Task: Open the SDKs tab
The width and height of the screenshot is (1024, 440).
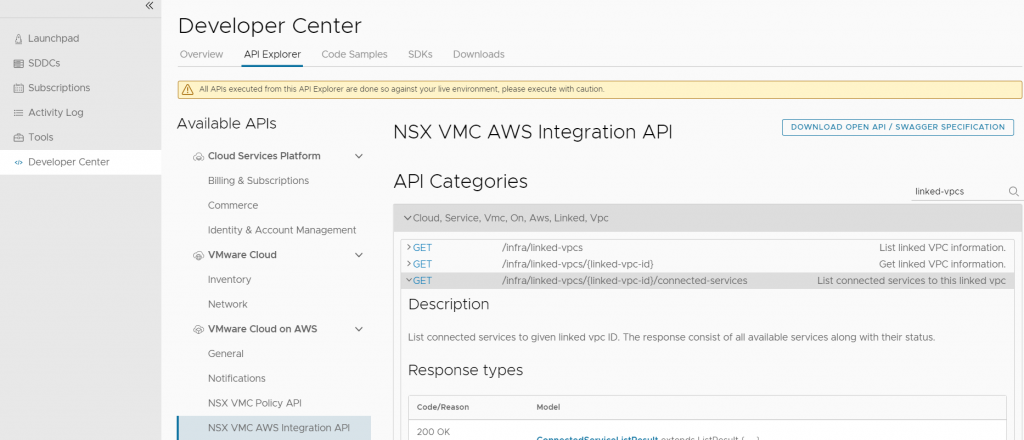Action: click(420, 54)
